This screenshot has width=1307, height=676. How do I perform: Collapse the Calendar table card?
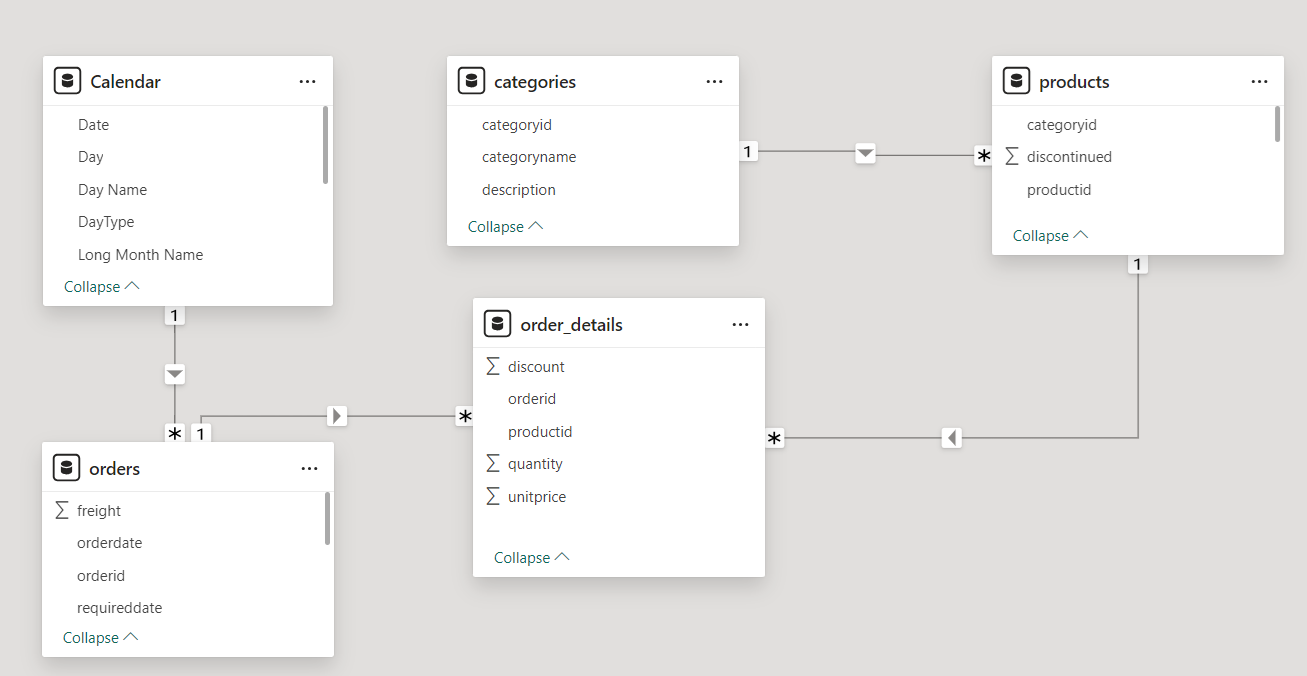(x=101, y=287)
